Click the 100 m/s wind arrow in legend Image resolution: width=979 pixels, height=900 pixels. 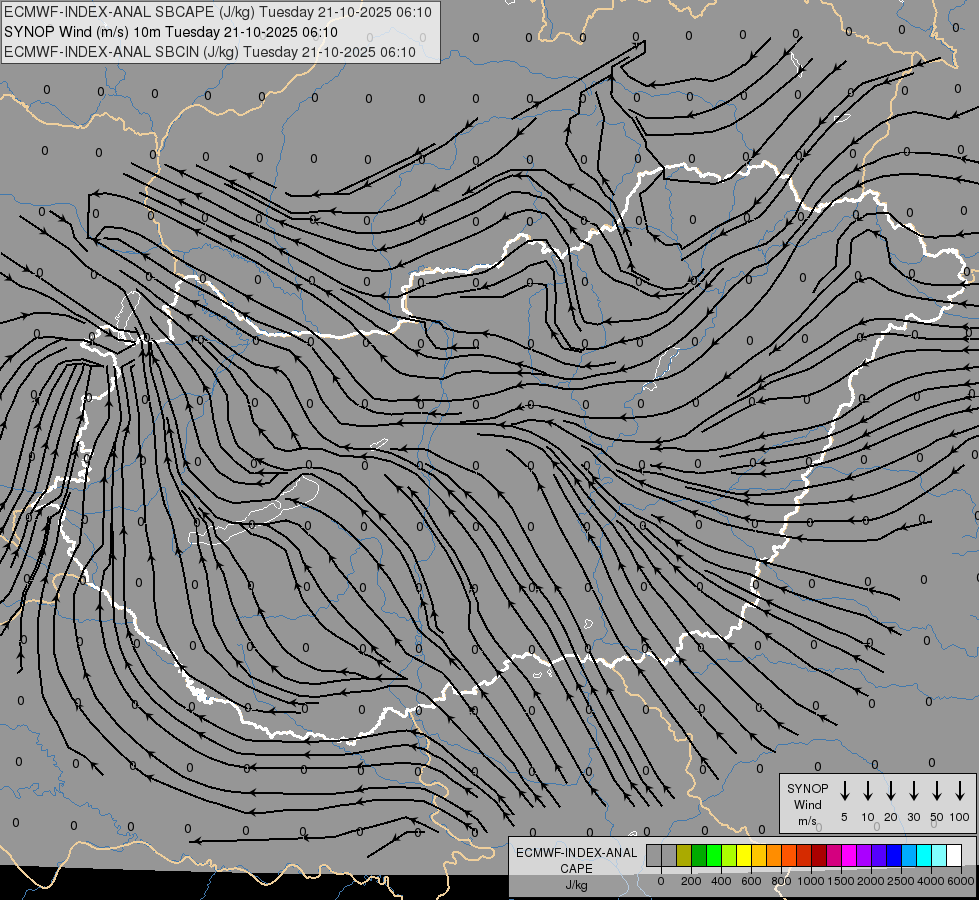click(x=960, y=791)
